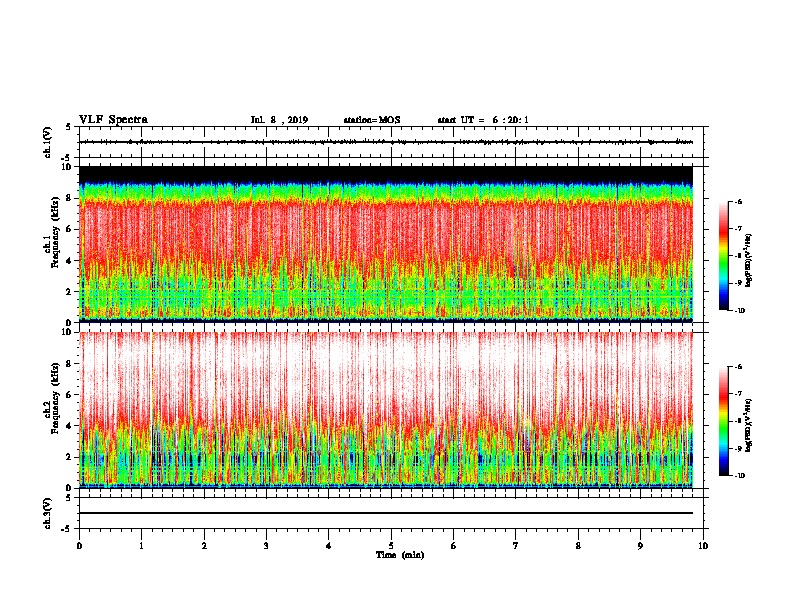Click the '8' kHz tick of ch.2 spectrogram

point(70,364)
